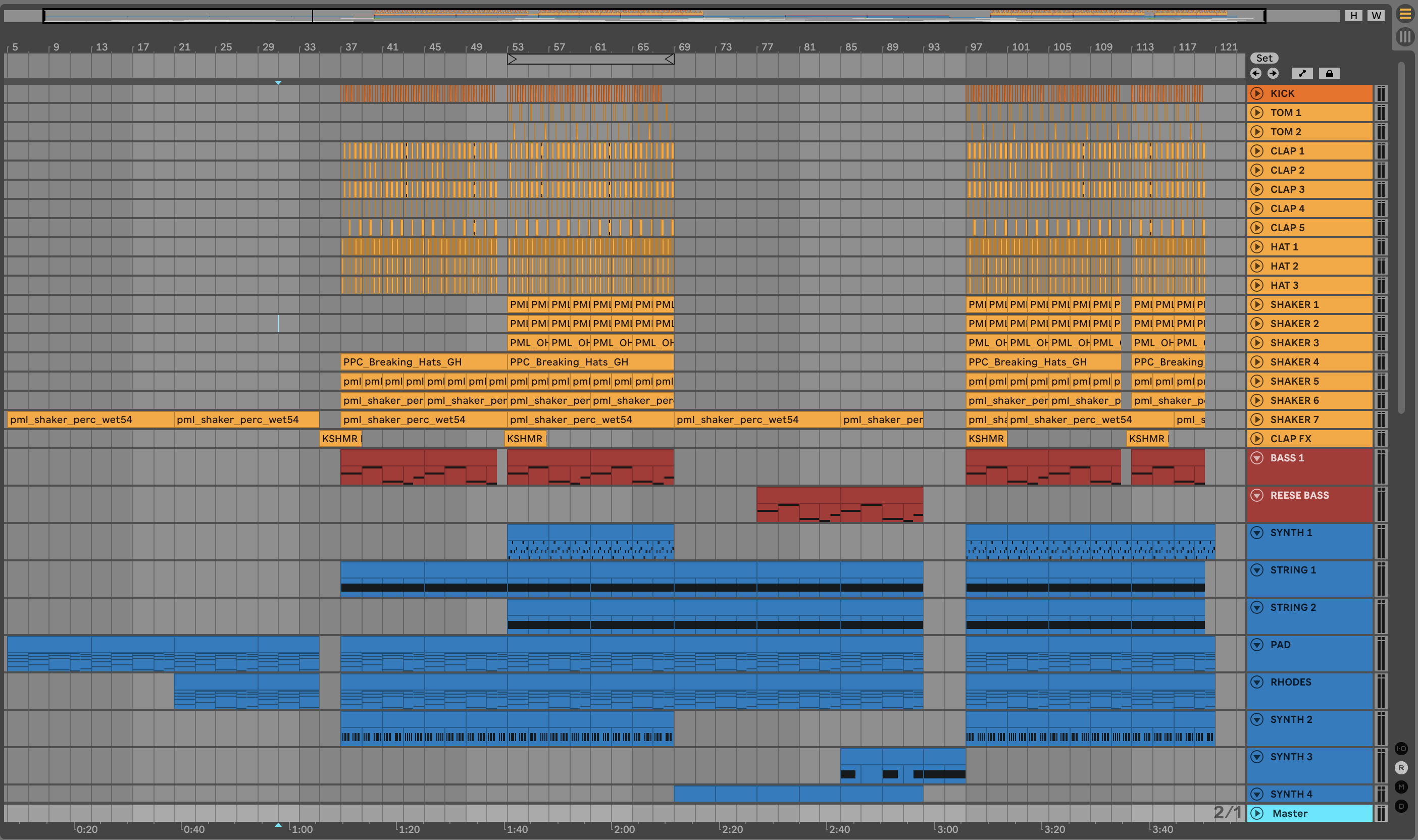Click the D track delay selector
The height and width of the screenshot is (840, 1418).
tap(1401, 806)
